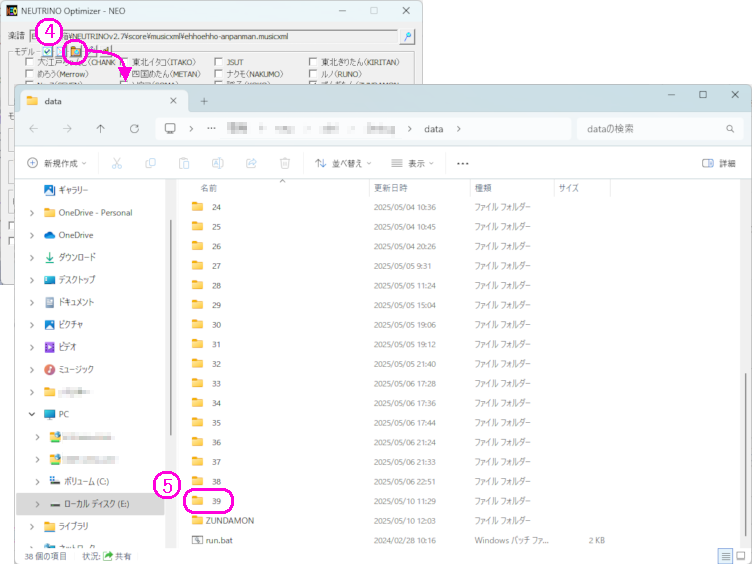This screenshot has height=564, width=752.
Task: Click the ダウンロード download icon in sidebar
Action: (x=49, y=258)
